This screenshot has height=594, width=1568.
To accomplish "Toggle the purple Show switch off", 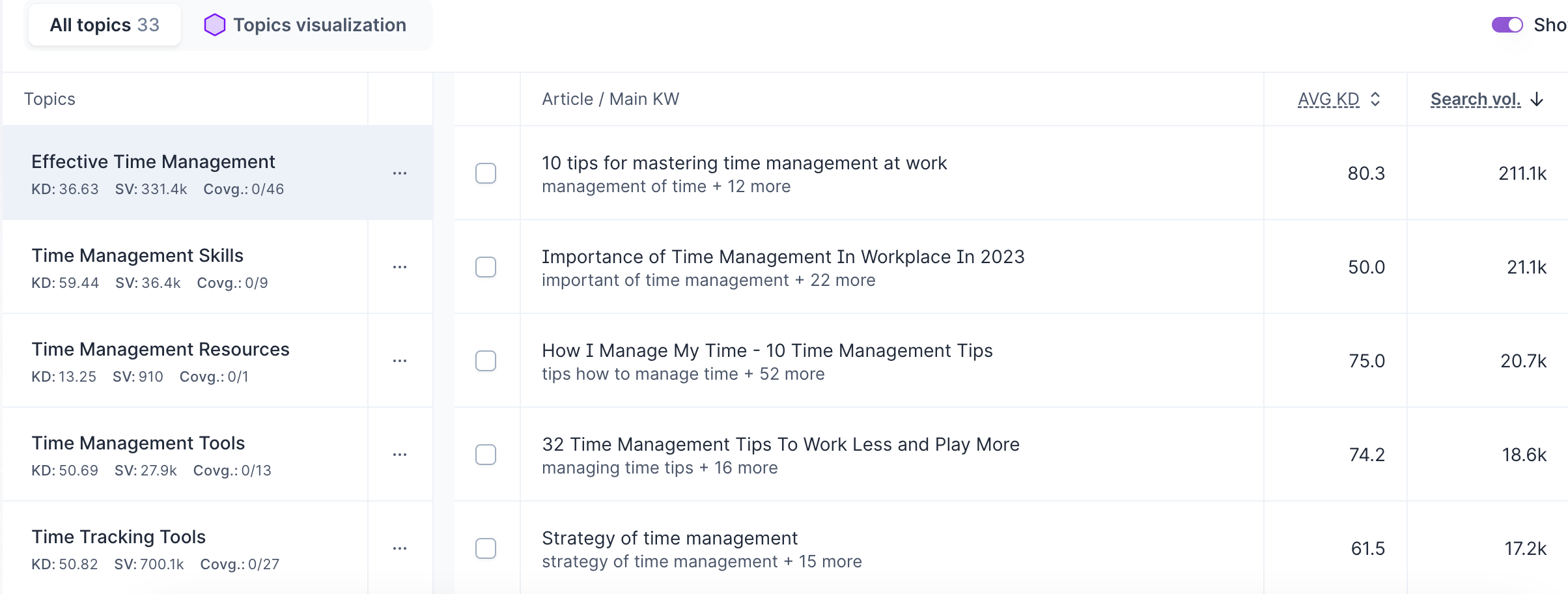I will (x=1507, y=25).
